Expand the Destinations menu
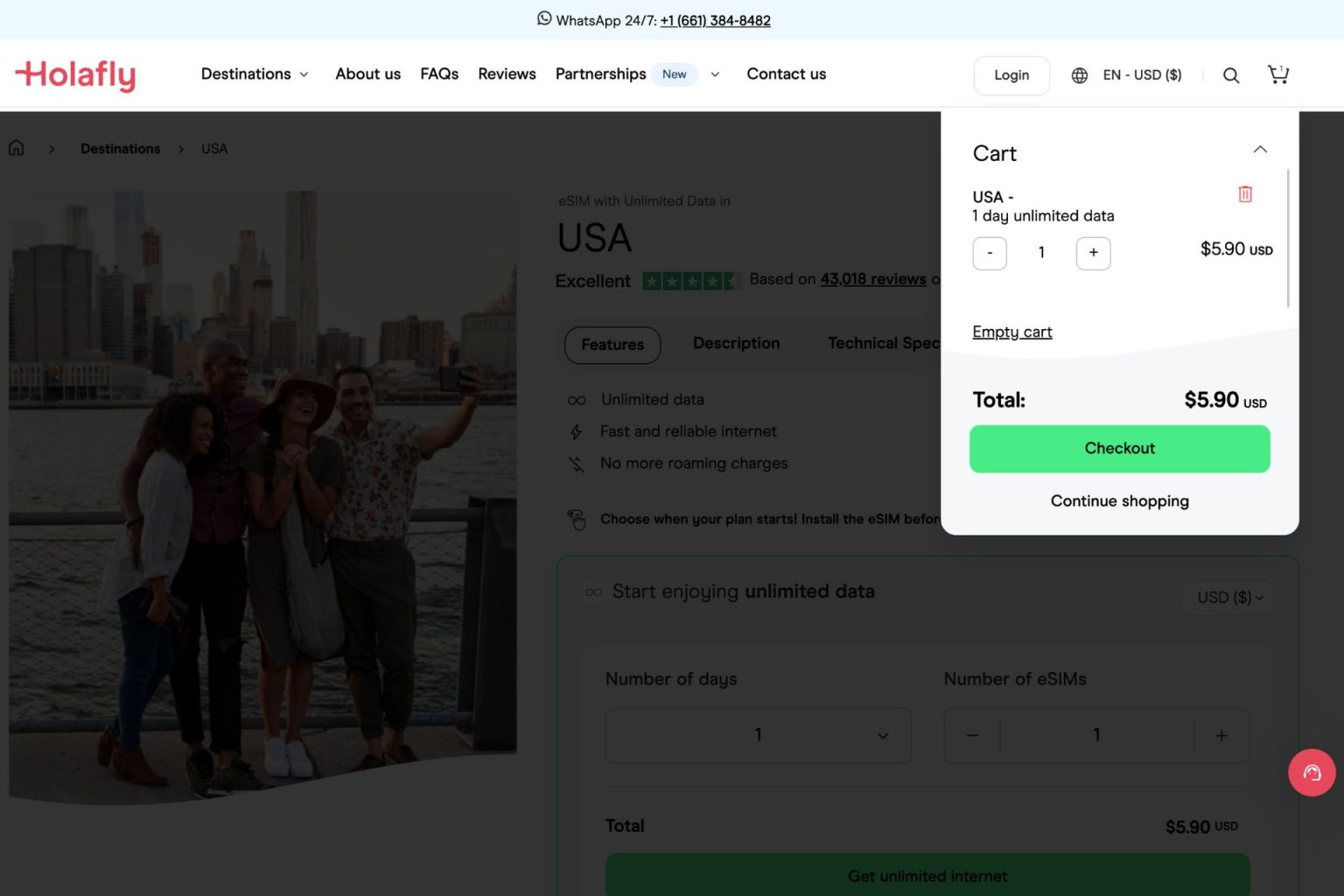The image size is (1344, 896). (254, 74)
